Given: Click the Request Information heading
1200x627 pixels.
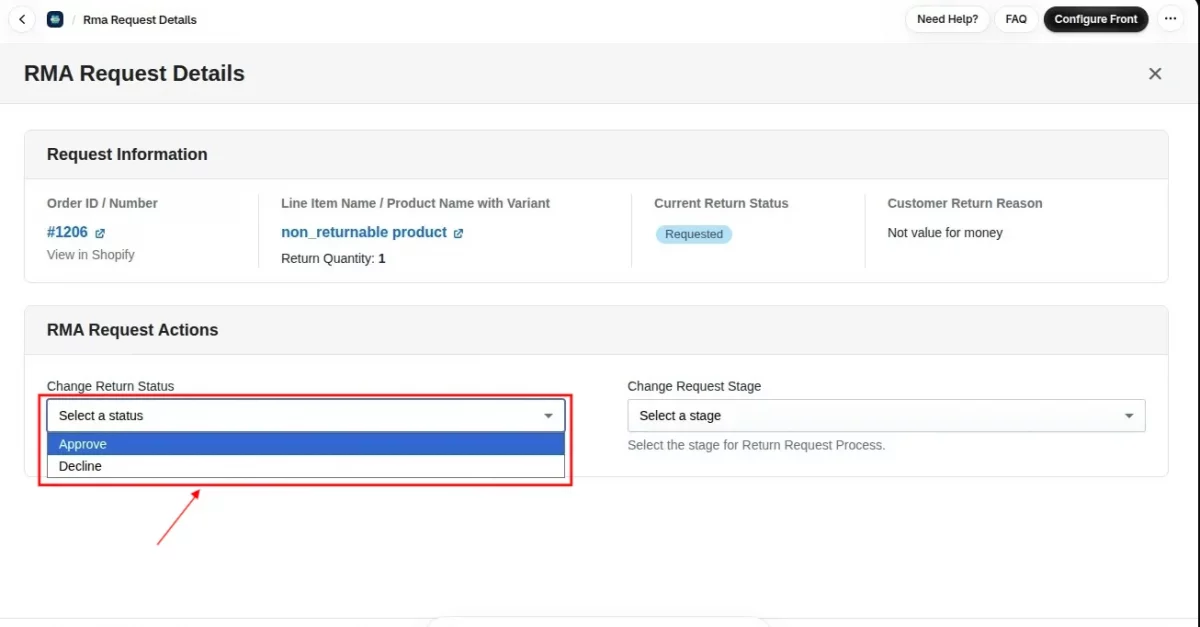Looking at the screenshot, I should 127,154.
